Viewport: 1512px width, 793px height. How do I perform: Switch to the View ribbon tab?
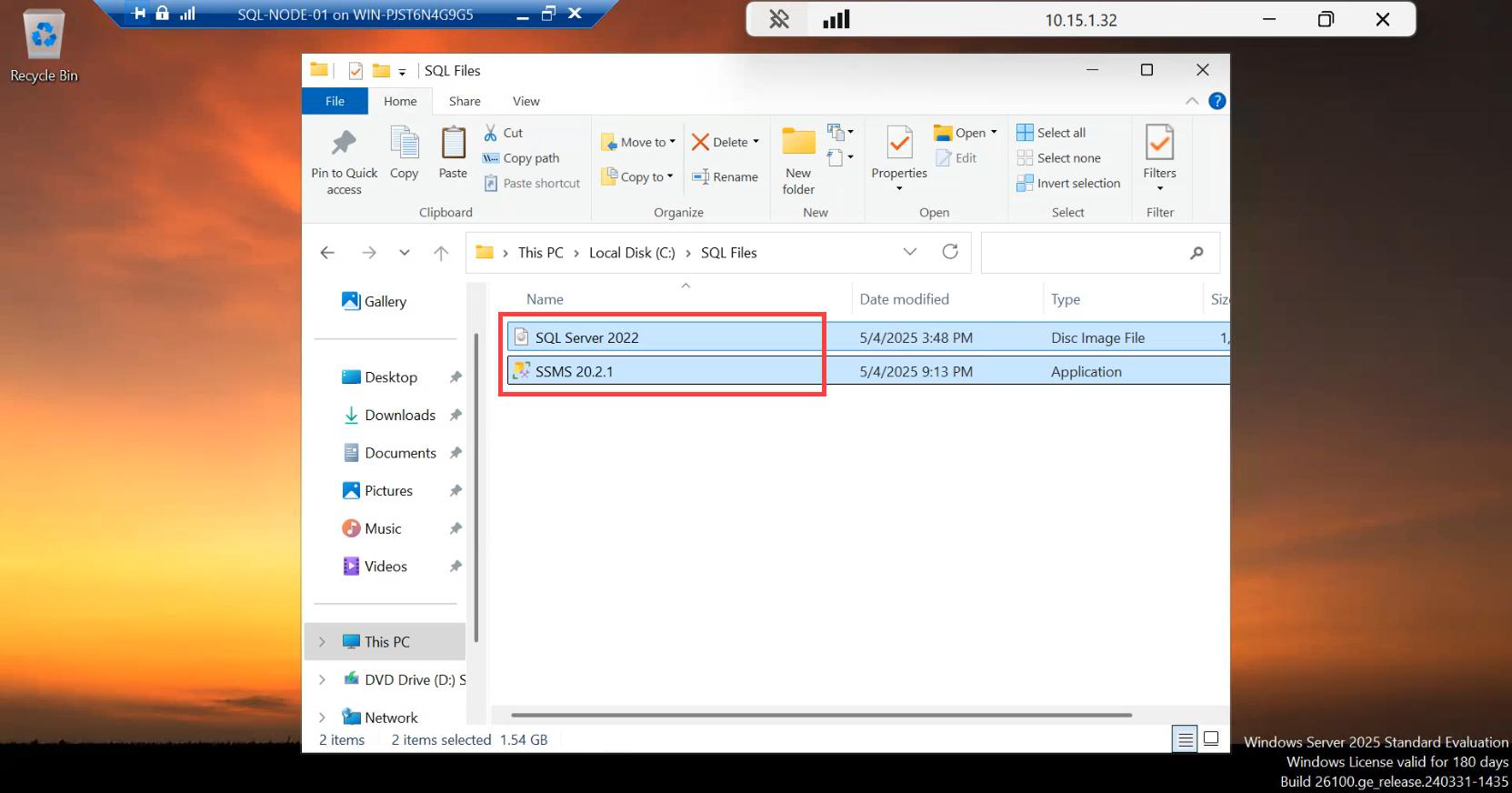pos(526,101)
